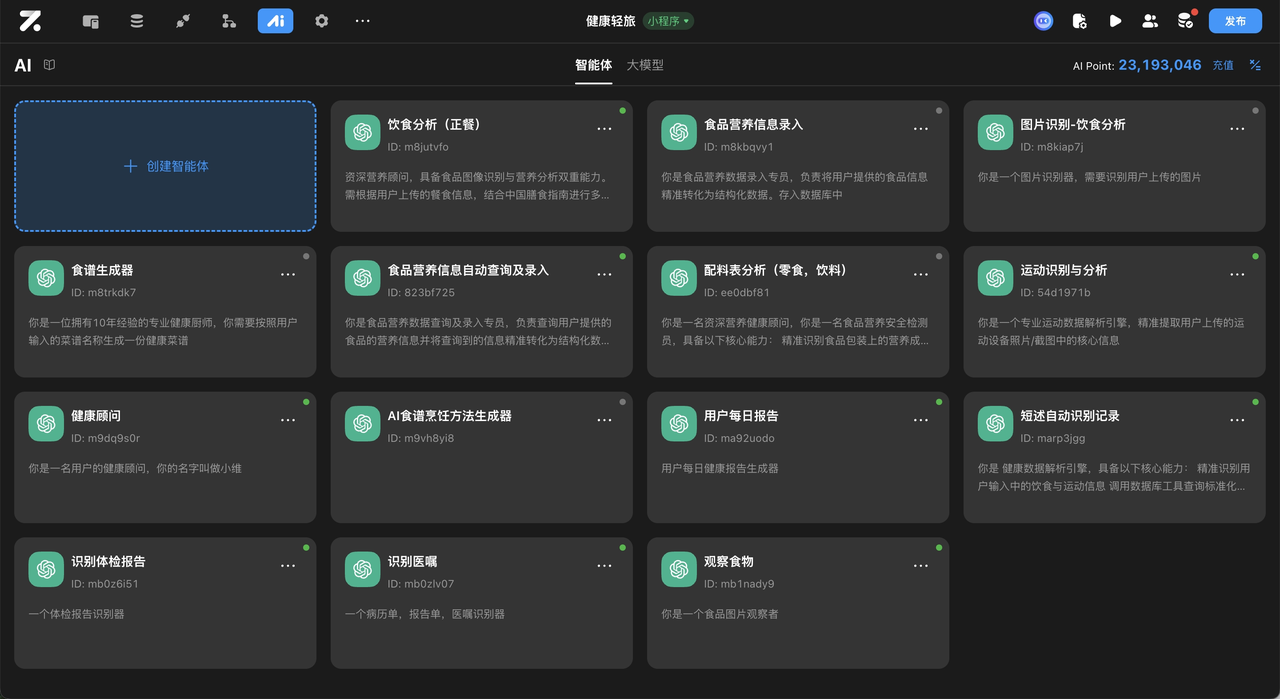
Task: Click description 你是一个食品图片观察者
Action: click(x=720, y=614)
